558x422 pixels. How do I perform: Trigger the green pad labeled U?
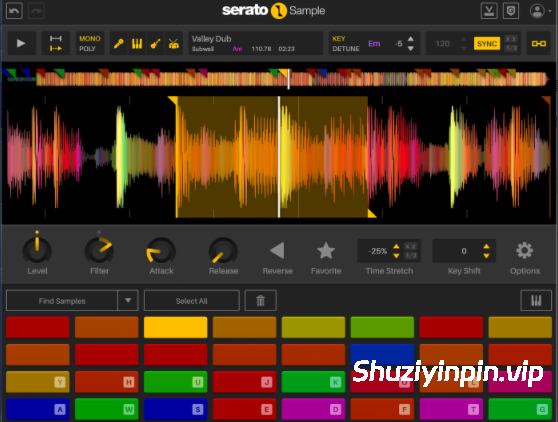175,382
